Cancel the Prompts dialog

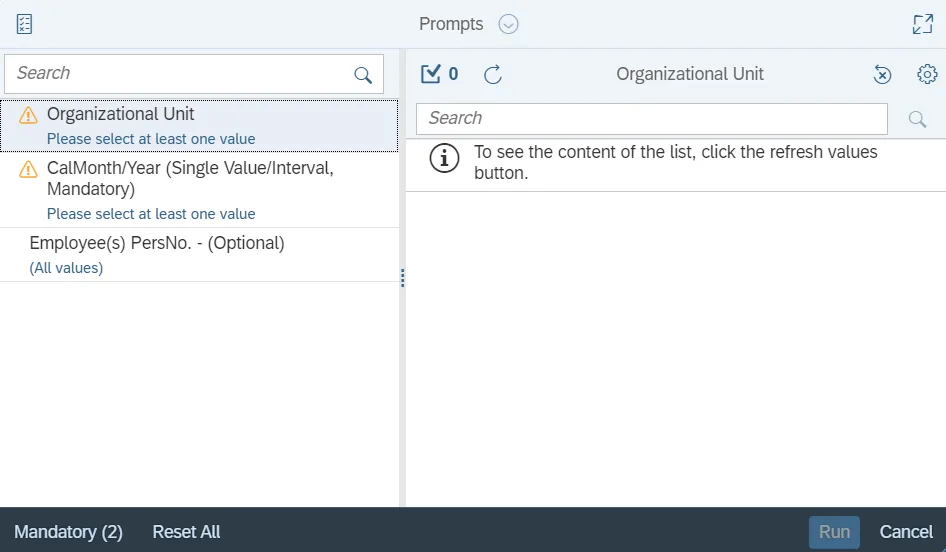tap(906, 532)
